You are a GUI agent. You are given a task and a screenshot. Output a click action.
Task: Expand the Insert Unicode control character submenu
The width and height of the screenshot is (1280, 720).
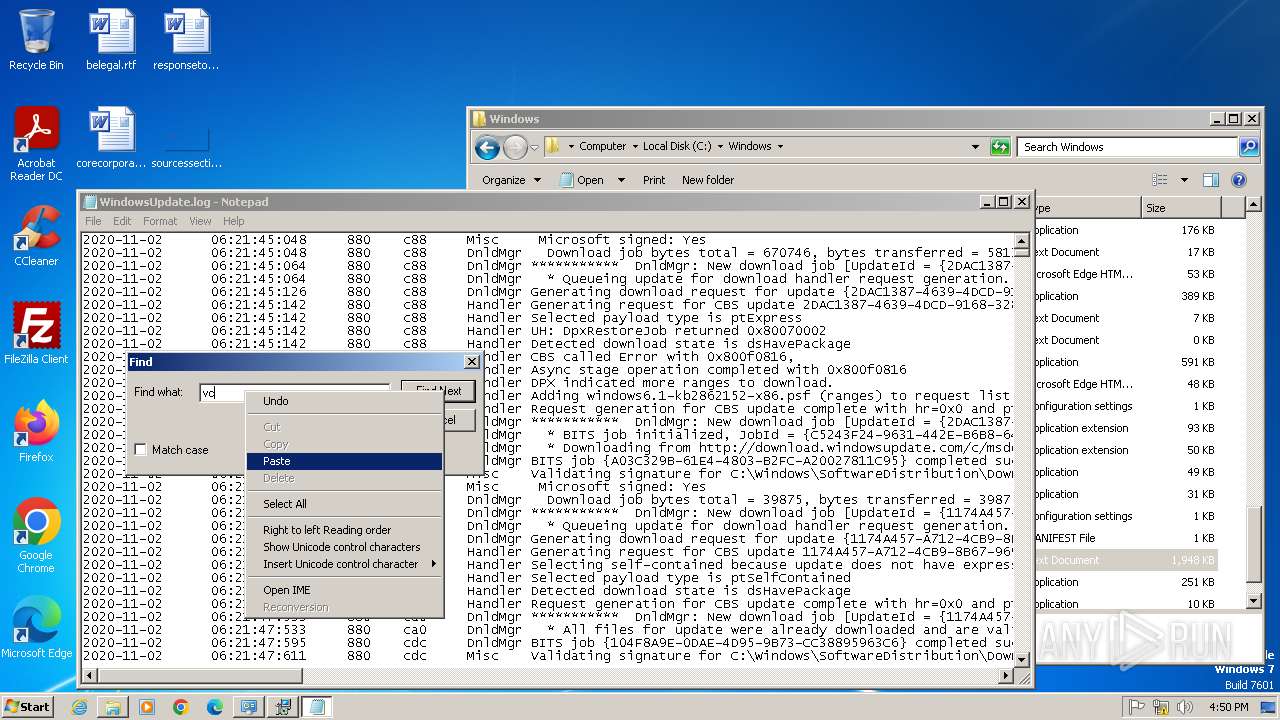344,564
